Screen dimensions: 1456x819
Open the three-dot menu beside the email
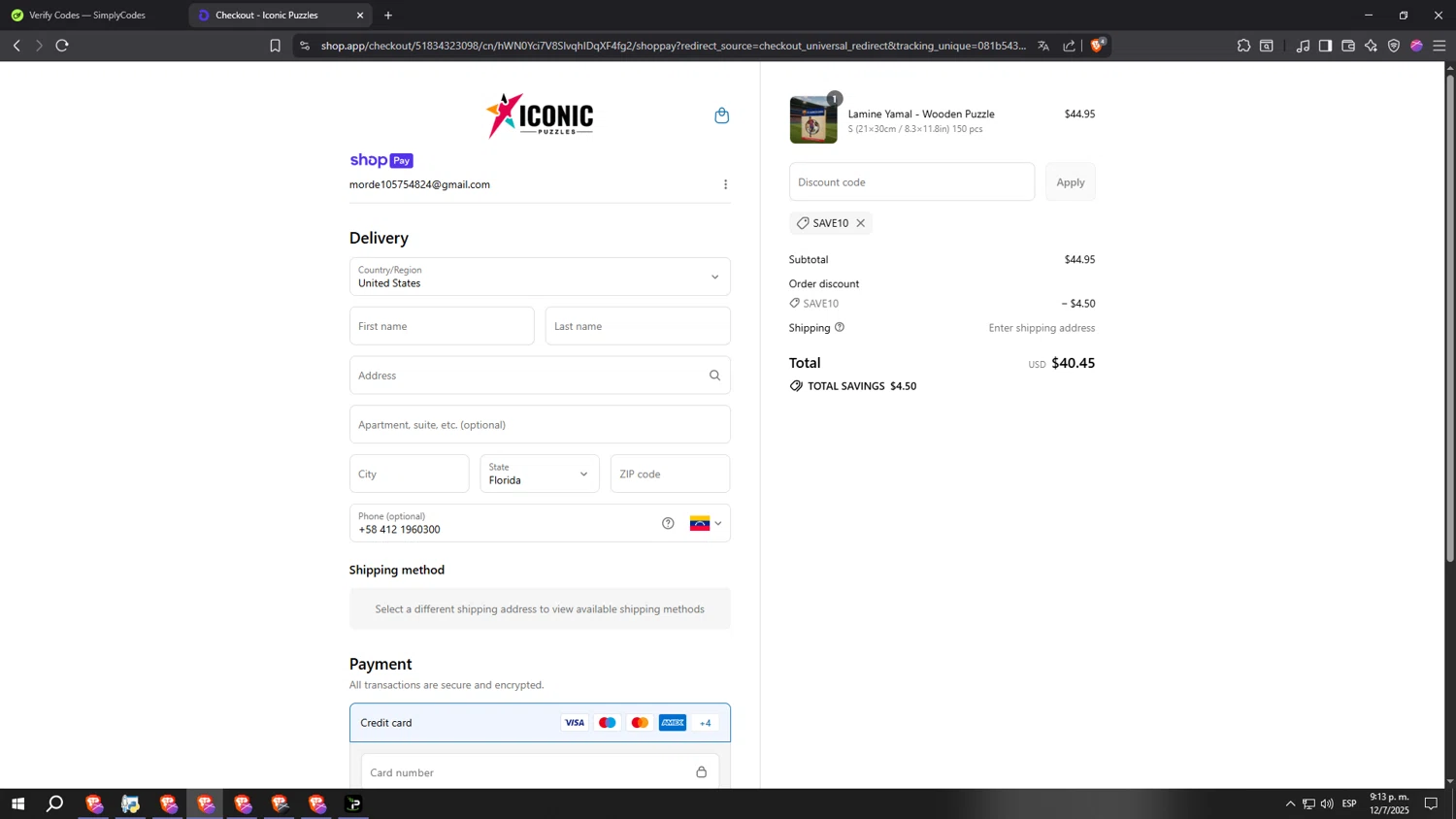pos(725,184)
